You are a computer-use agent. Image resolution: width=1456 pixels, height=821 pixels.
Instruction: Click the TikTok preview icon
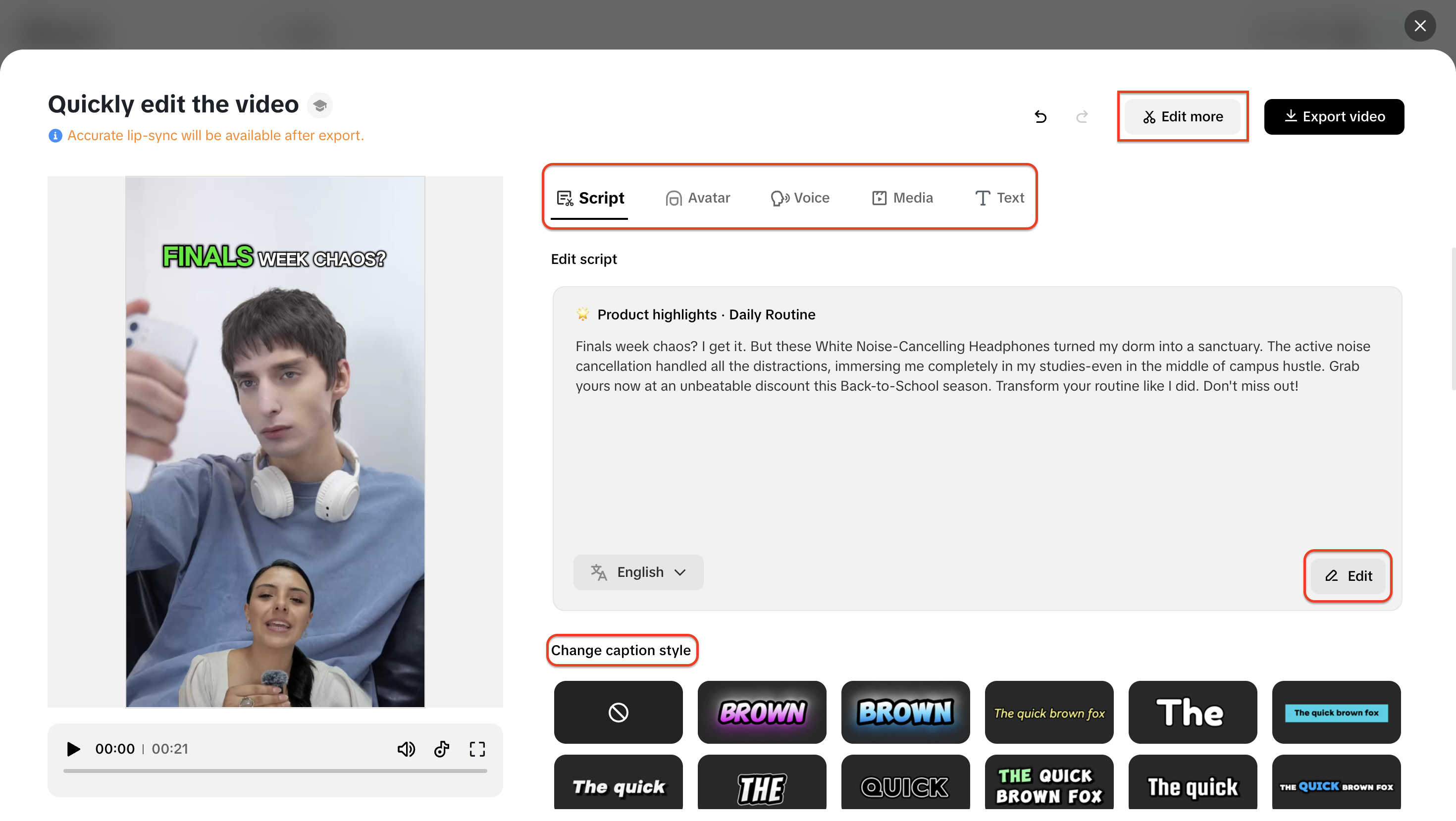click(x=441, y=749)
